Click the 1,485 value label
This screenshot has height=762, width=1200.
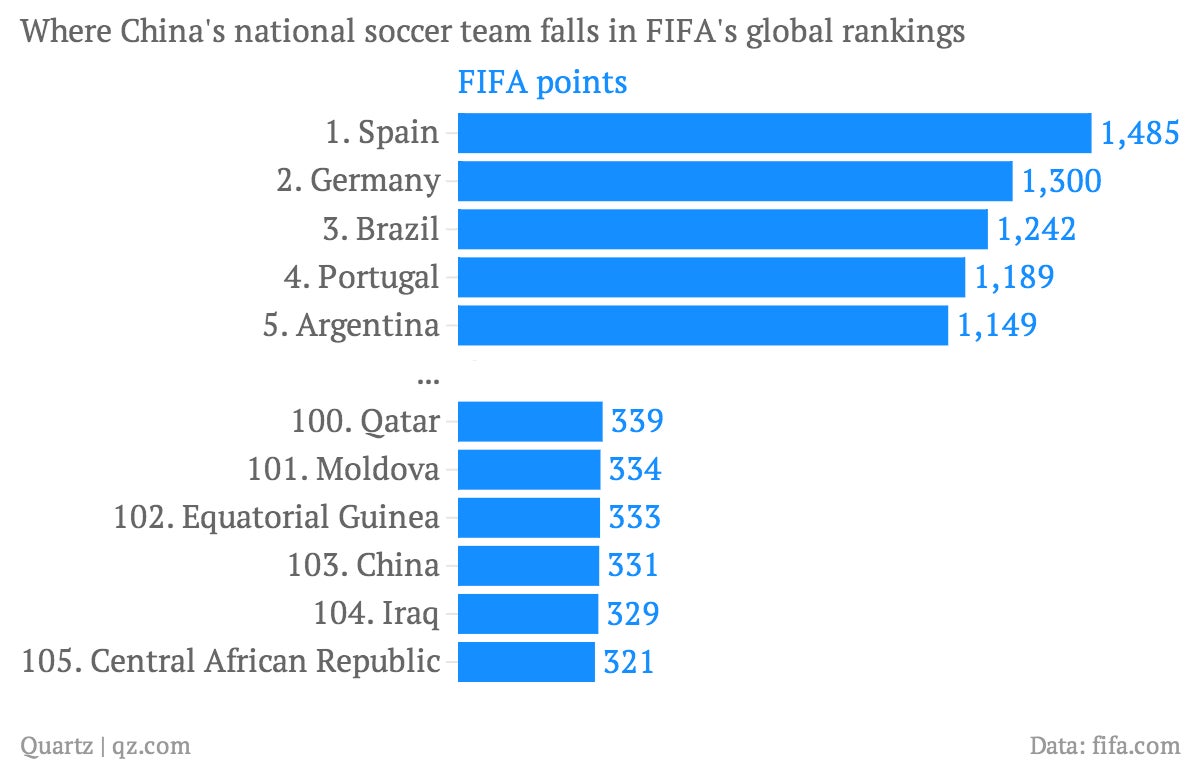click(1141, 133)
